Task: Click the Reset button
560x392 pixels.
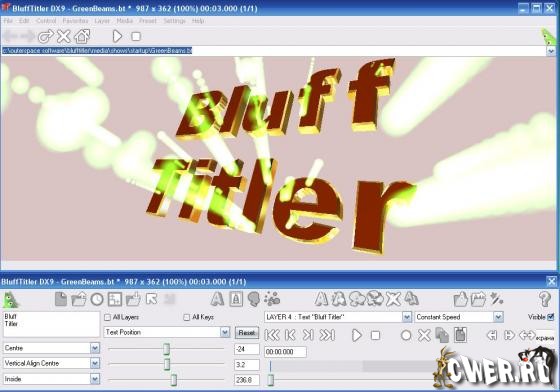Action: (x=246, y=332)
